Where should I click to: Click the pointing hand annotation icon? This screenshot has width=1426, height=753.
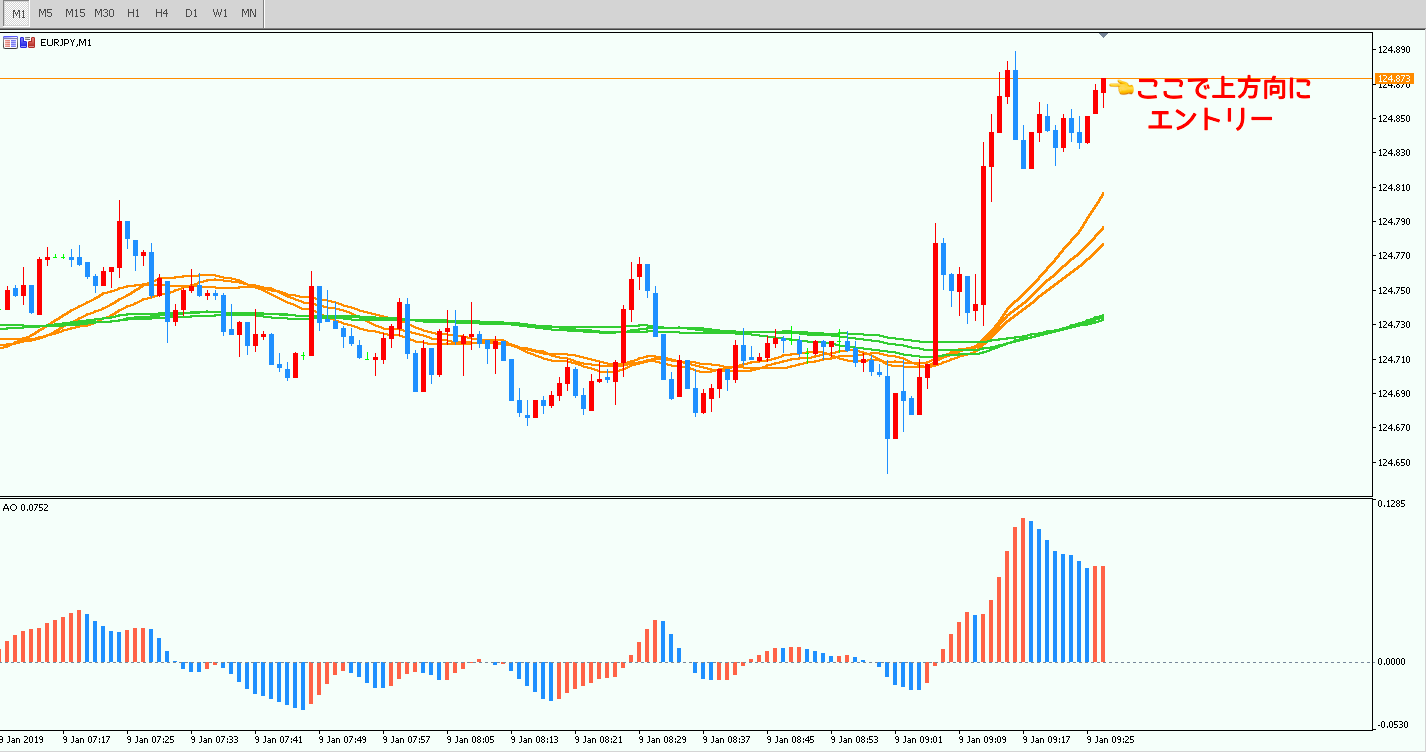pos(1121,88)
